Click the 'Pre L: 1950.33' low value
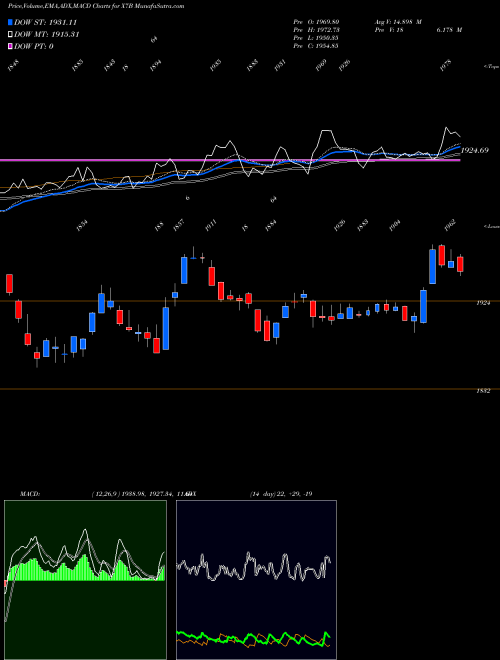500x660 pixels. tap(316, 38)
